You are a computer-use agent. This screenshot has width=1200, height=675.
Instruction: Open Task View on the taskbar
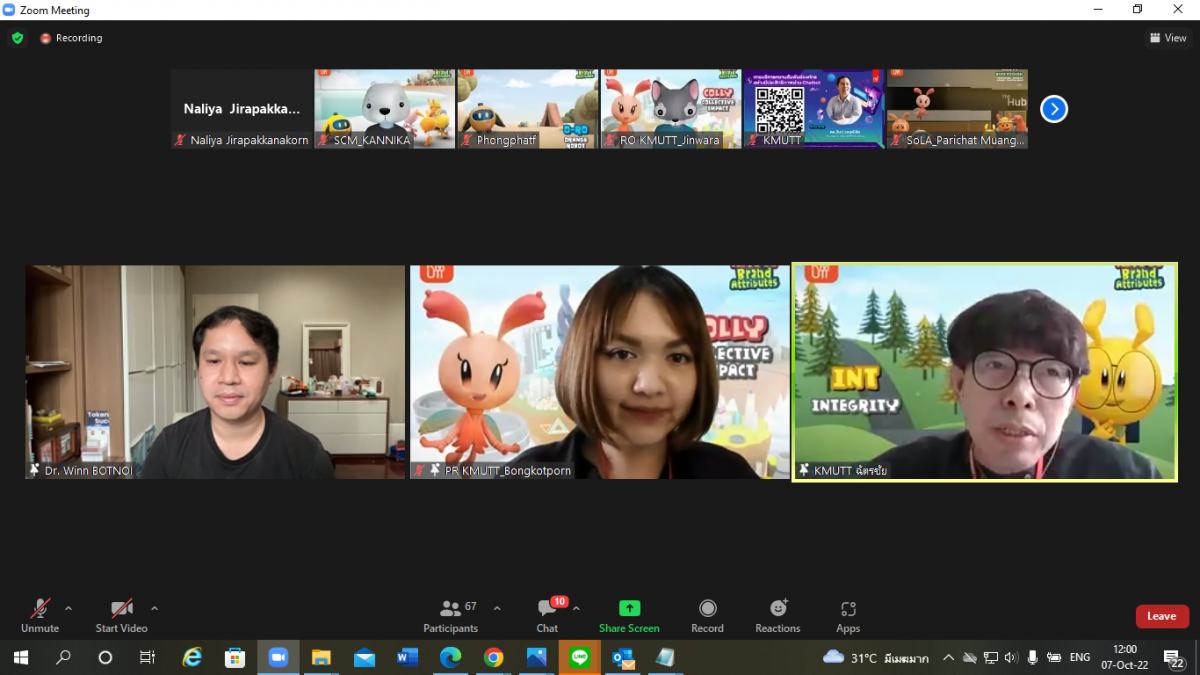coord(147,657)
